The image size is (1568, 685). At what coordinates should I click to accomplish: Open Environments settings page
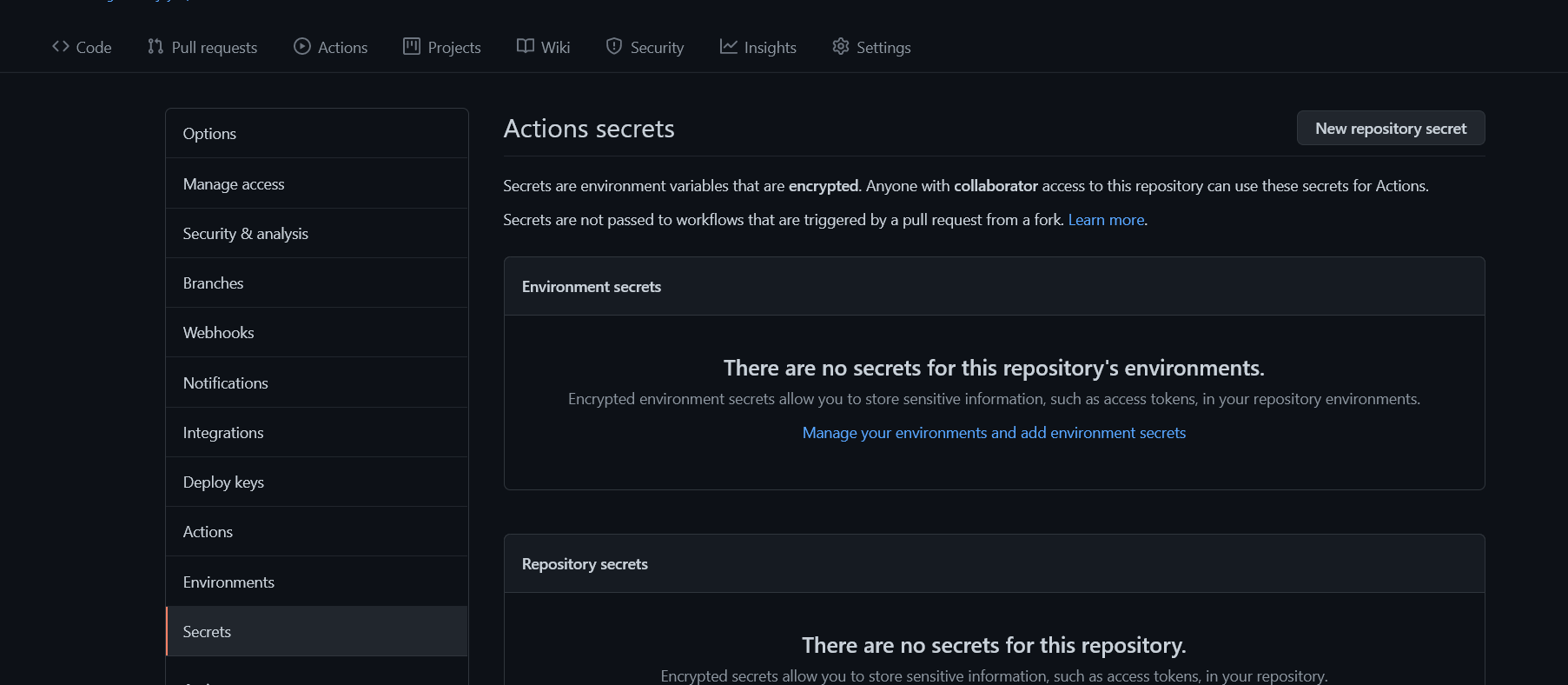[x=317, y=582]
